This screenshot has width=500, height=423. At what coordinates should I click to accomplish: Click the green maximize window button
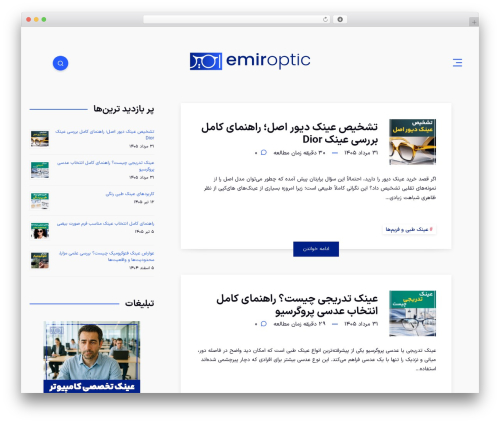(x=44, y=19)
